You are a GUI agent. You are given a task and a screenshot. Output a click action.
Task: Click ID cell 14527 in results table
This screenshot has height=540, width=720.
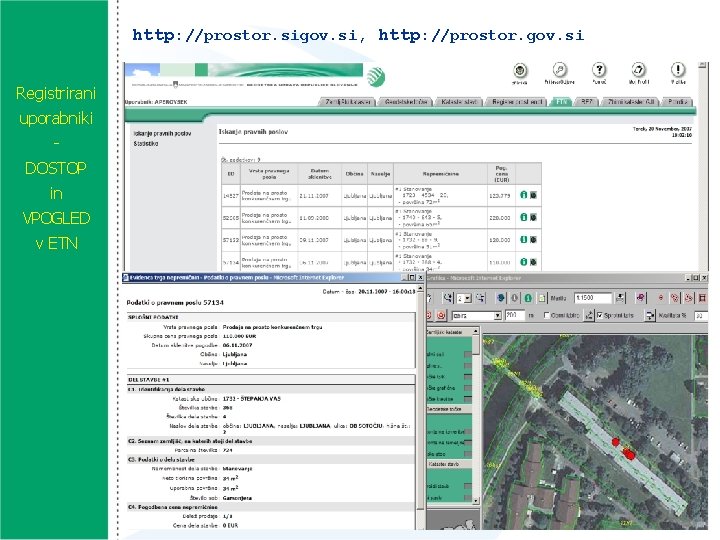click(230, 196)
